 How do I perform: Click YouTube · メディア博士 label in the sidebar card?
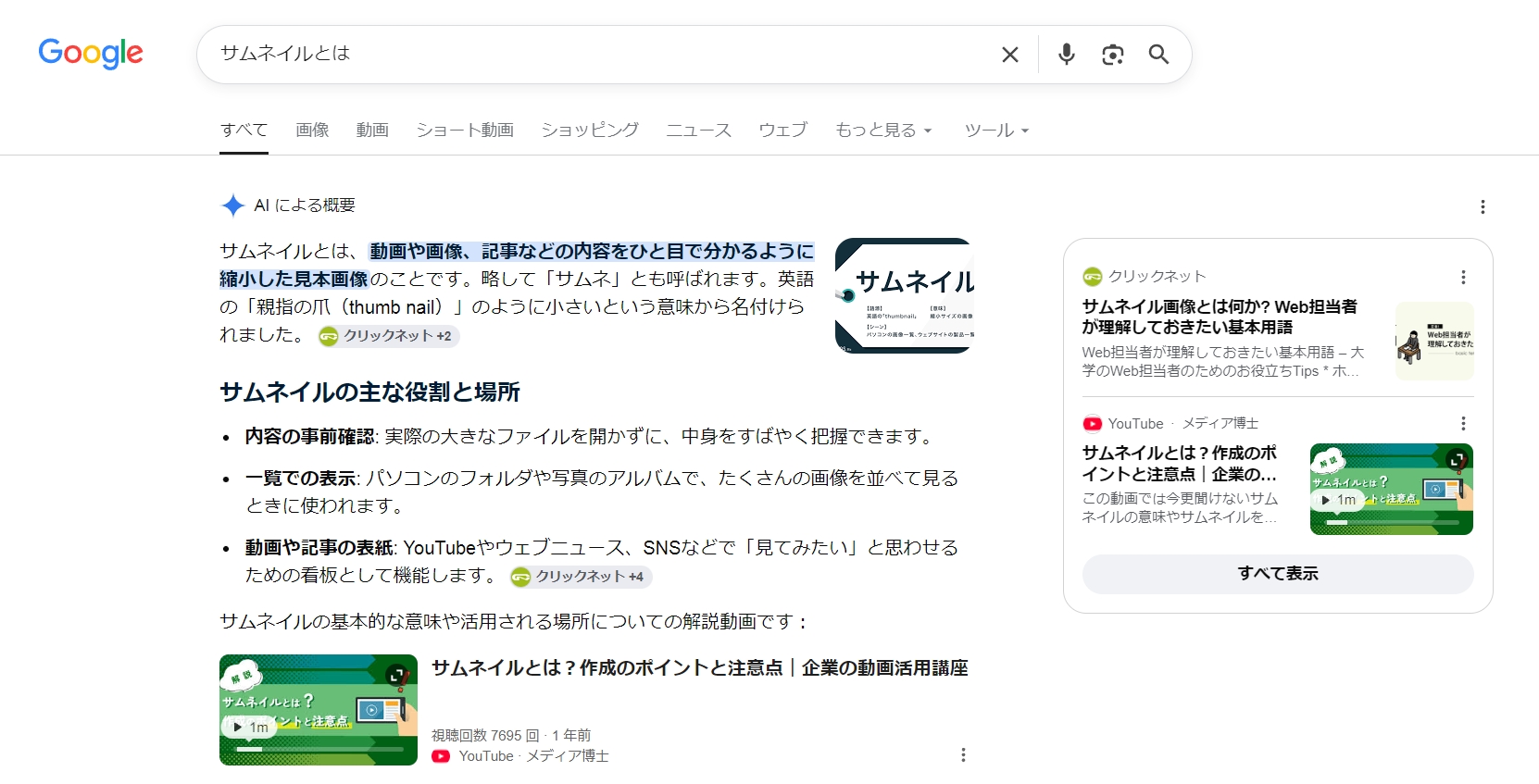(x=1183, y=424)
